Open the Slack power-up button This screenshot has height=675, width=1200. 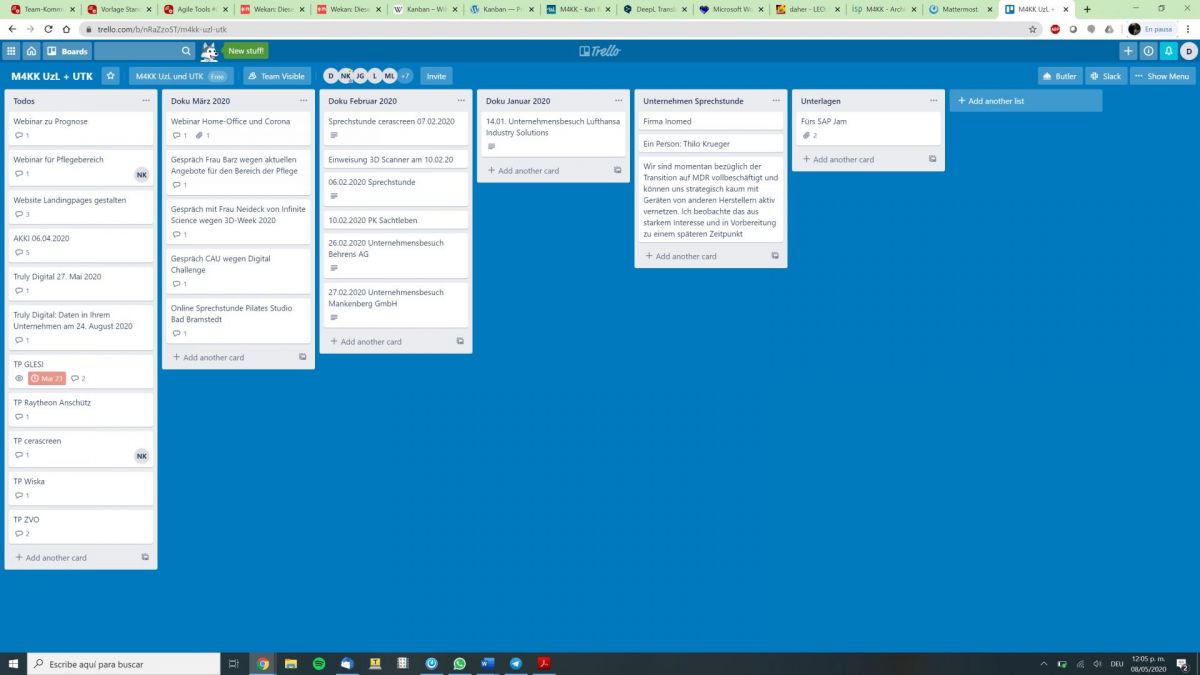click(x=1106, y=76)
